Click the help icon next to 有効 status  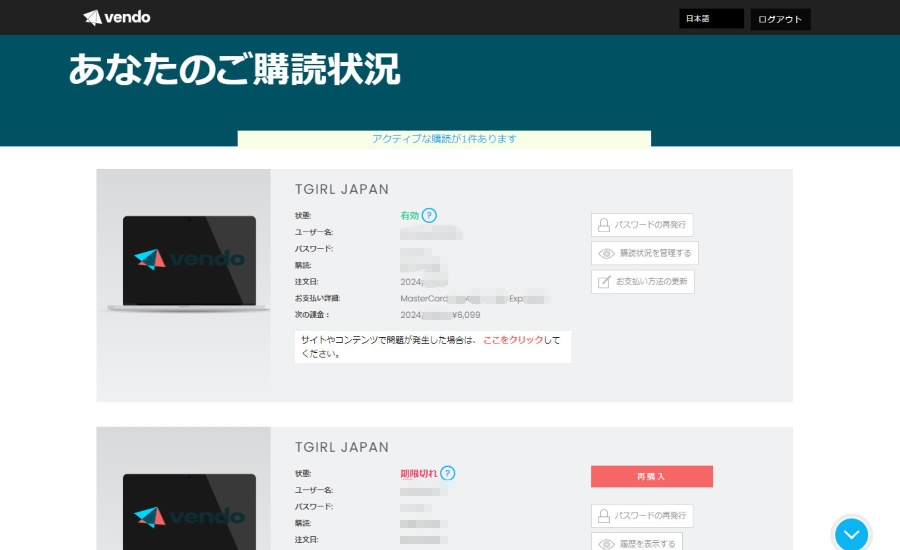[429, 215]
